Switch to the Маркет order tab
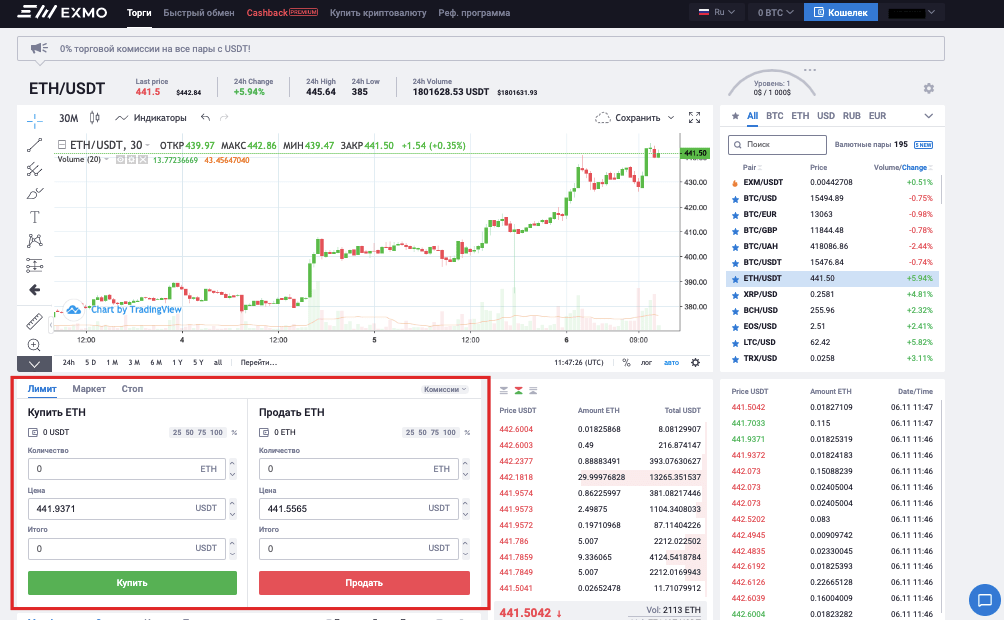 tap(89, 389)
